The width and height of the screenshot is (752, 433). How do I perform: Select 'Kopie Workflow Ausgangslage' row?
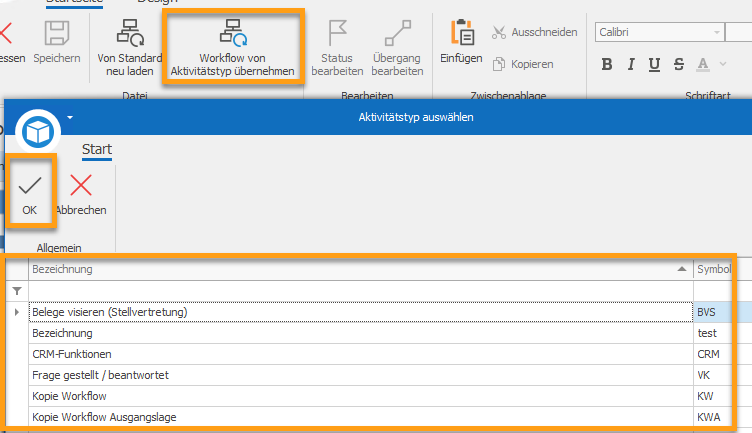(361, 417)
